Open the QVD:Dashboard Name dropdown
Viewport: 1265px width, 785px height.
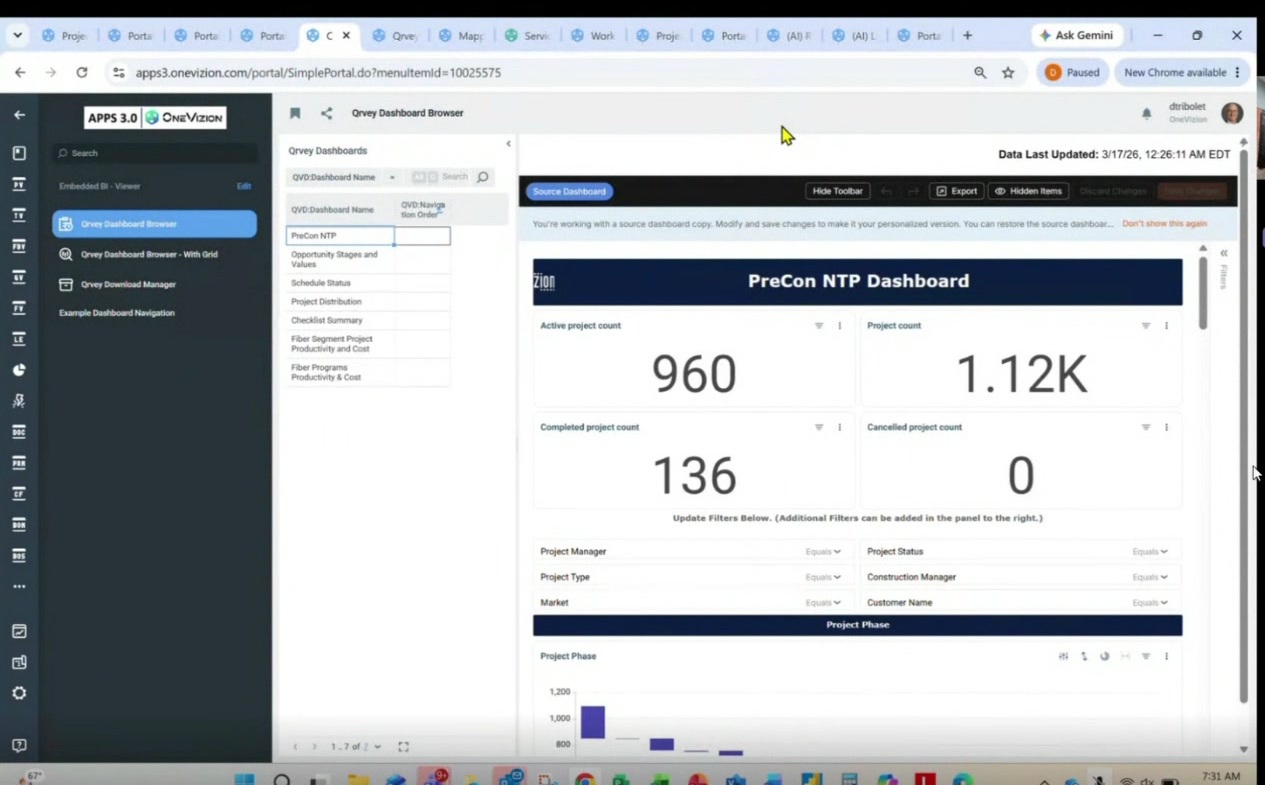click(x=343, y=177)
